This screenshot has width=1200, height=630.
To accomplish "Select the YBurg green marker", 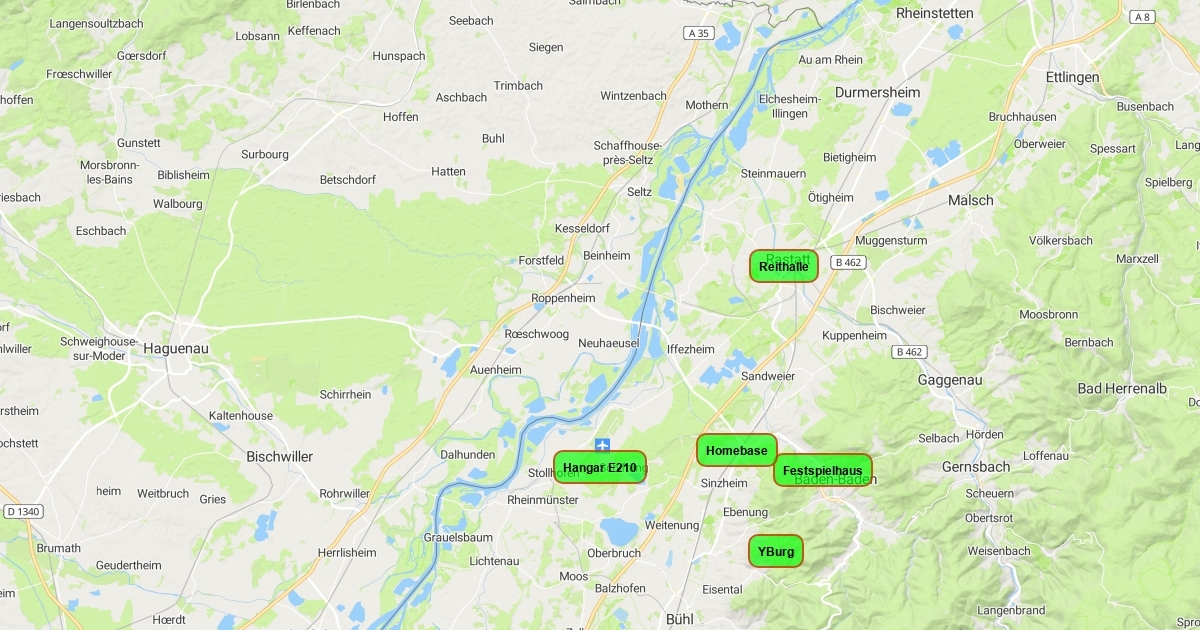I will [x=776, y=551].
